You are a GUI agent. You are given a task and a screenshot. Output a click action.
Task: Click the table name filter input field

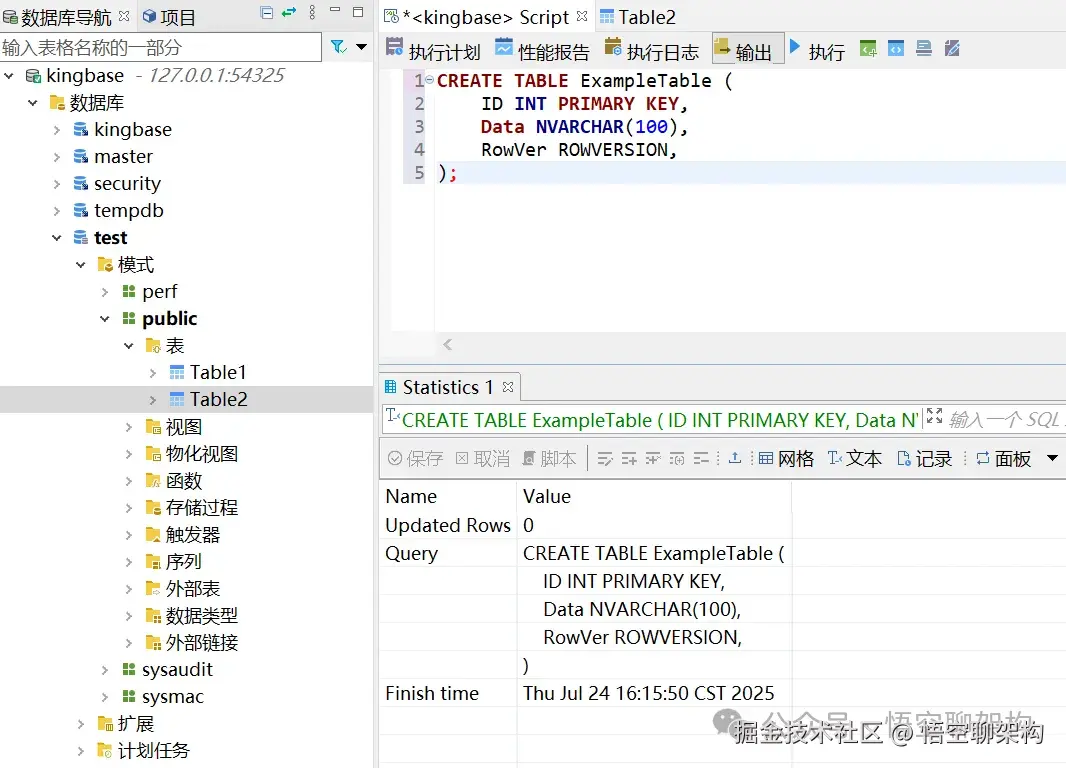(160, 48)
